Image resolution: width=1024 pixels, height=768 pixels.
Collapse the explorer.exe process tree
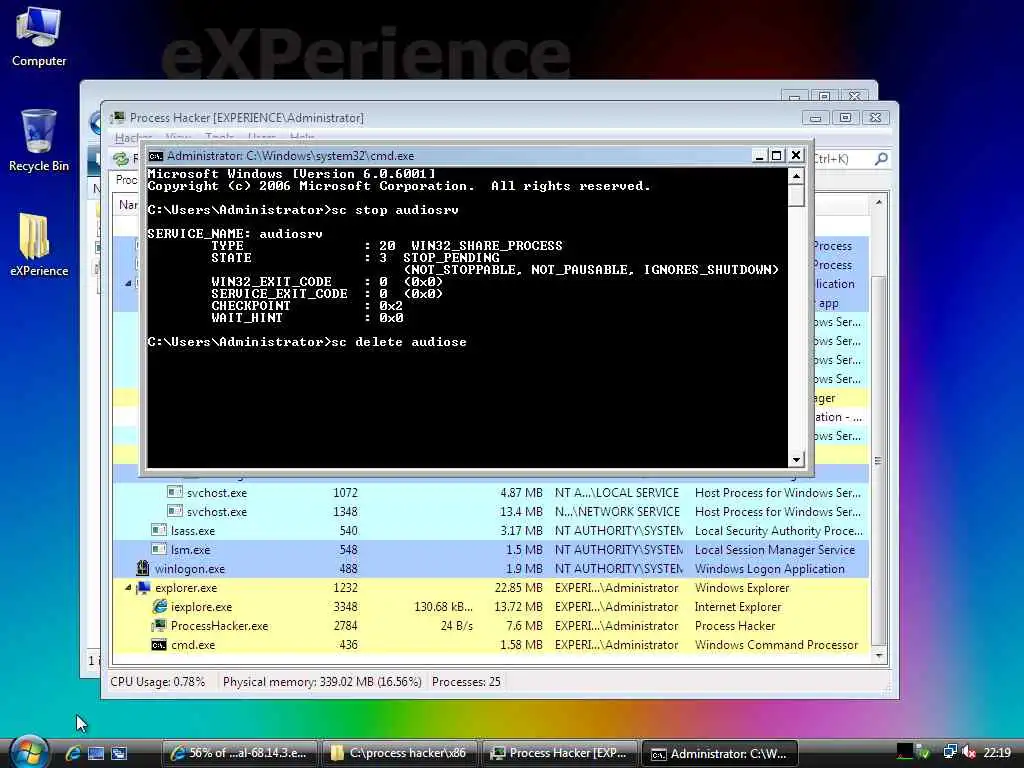(128, 588)
